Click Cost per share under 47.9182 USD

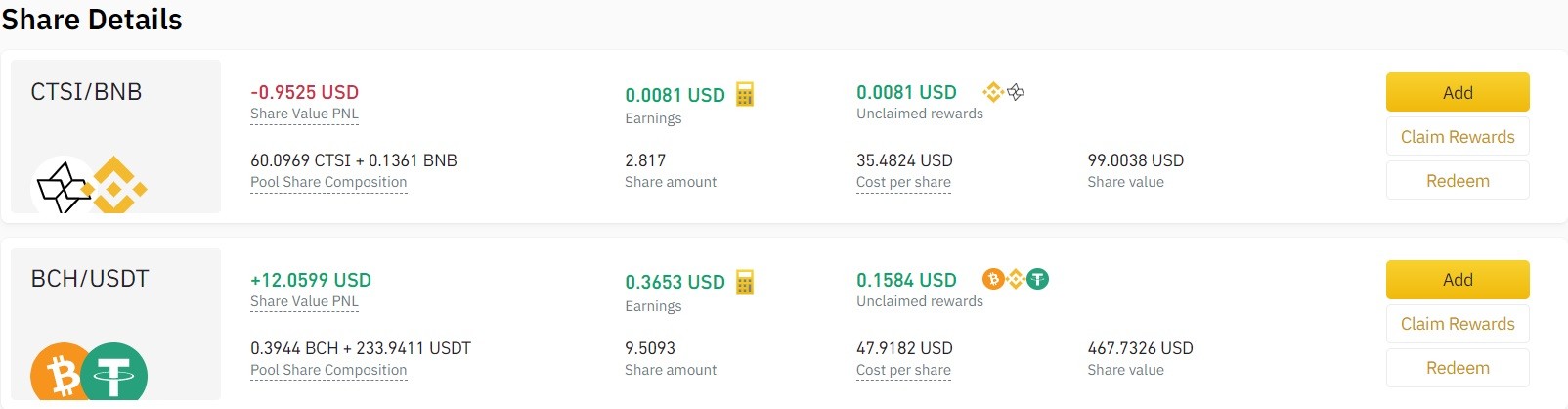click(903, 370)
